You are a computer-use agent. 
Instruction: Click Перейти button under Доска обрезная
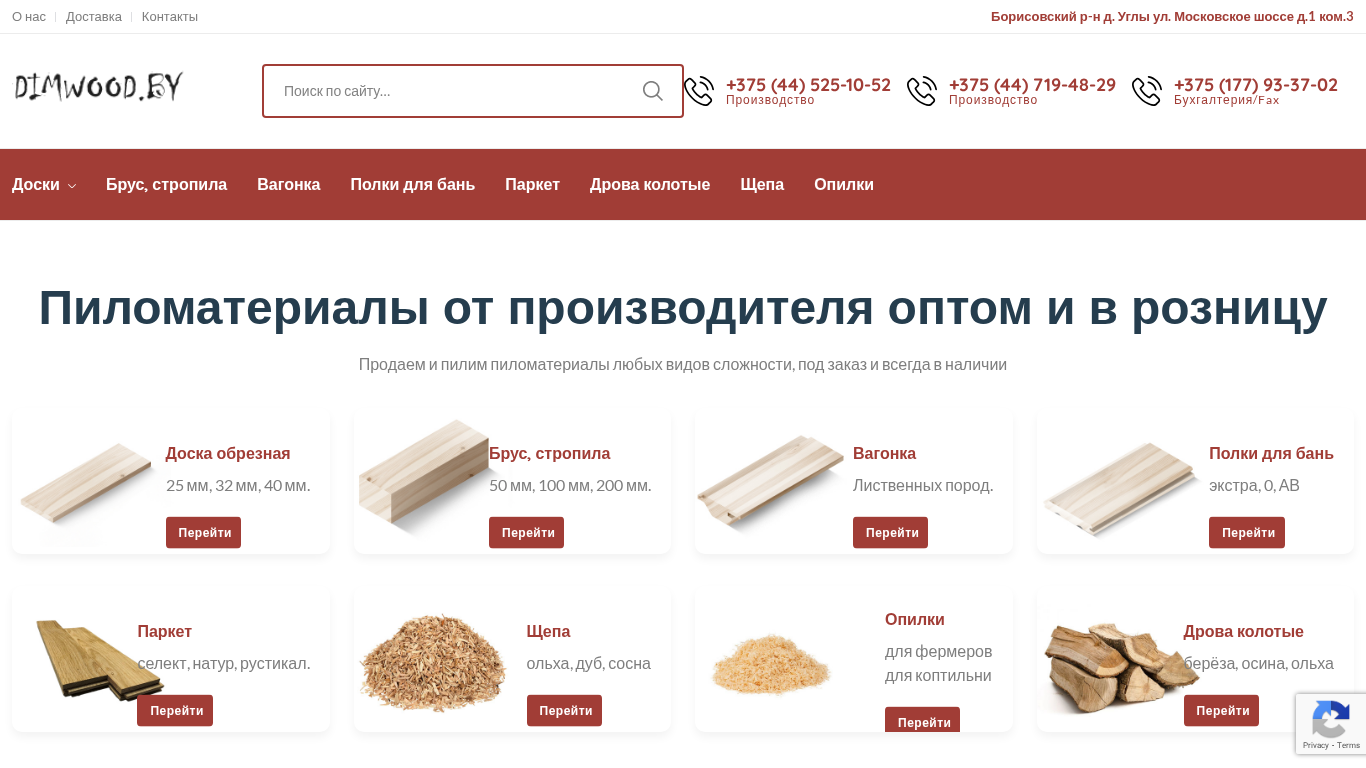[204, 532]
